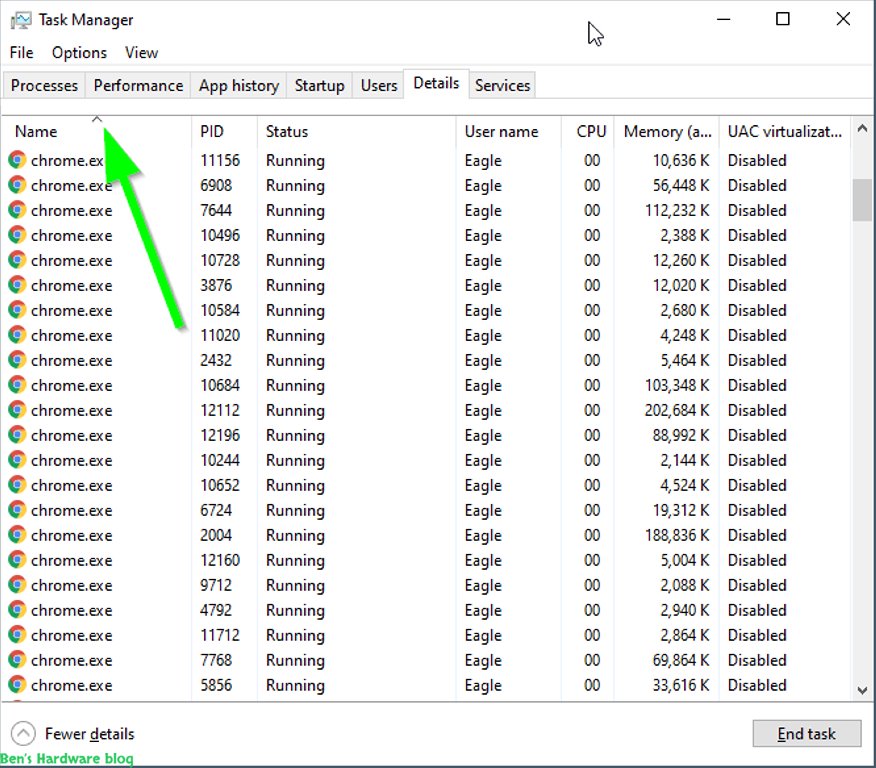Click the End task button

tap(806, 733)
